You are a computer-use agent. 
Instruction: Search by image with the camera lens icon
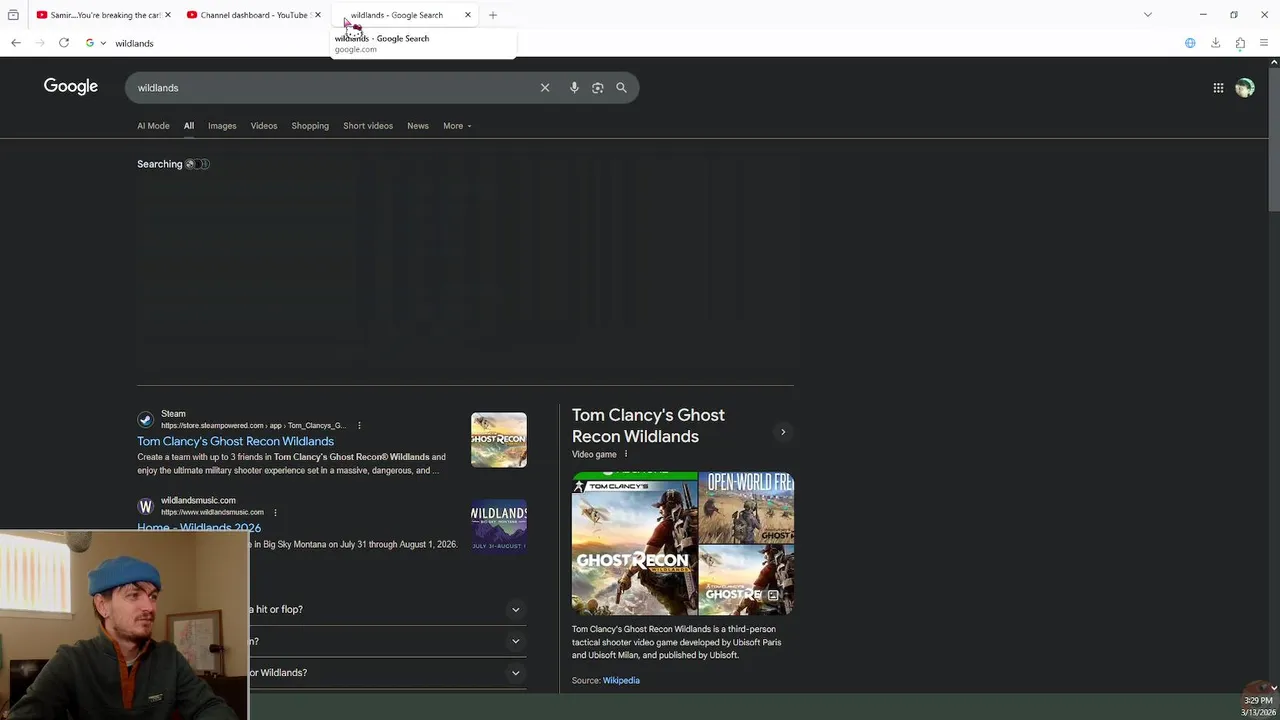tap(598, 88)
